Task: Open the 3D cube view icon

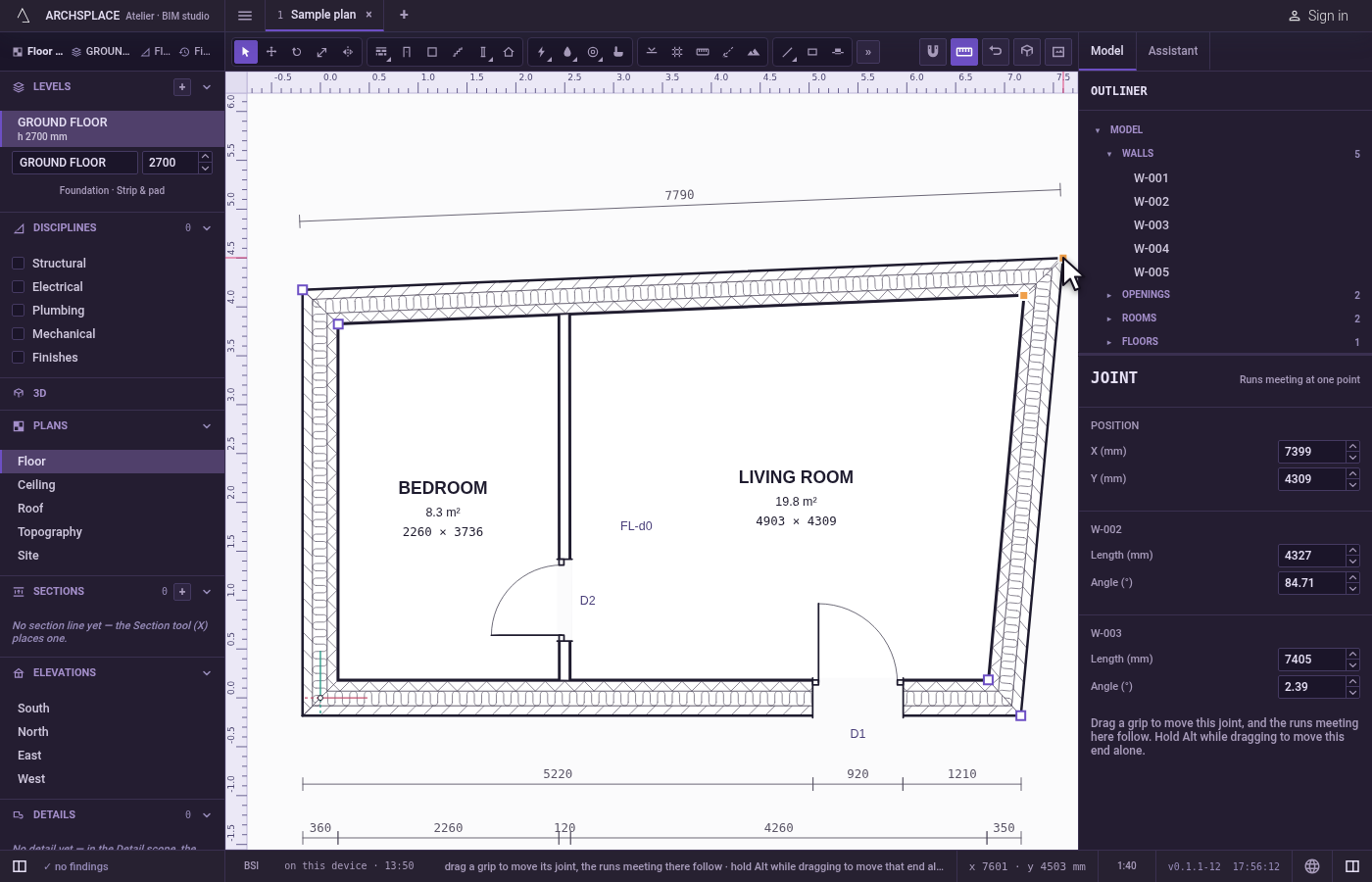Action: (x=1027, y=51)
